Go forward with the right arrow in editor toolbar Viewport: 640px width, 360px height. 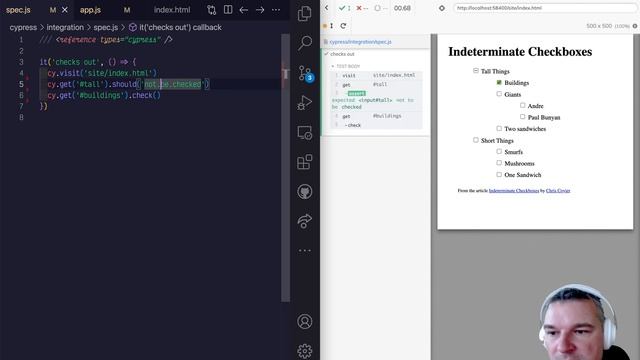pos(260,10)
